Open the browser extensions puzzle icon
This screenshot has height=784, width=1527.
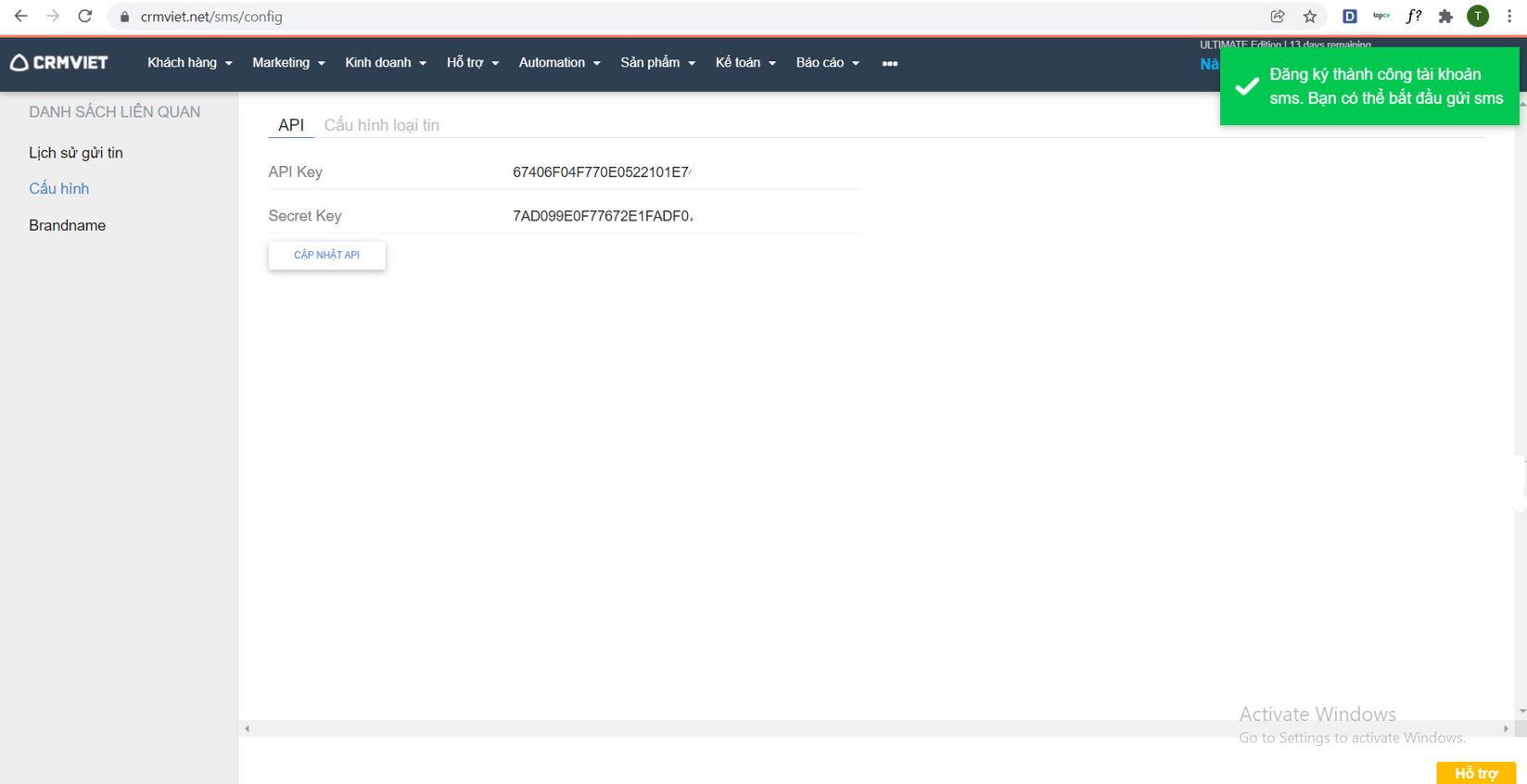tap(1445, 17)
